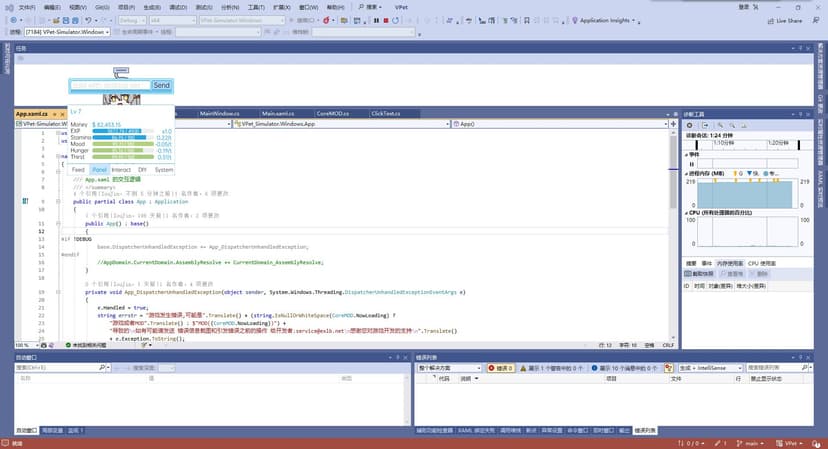Click the Live Share icon
This screenshot has width=828, height=449.
tap(771, 21)
